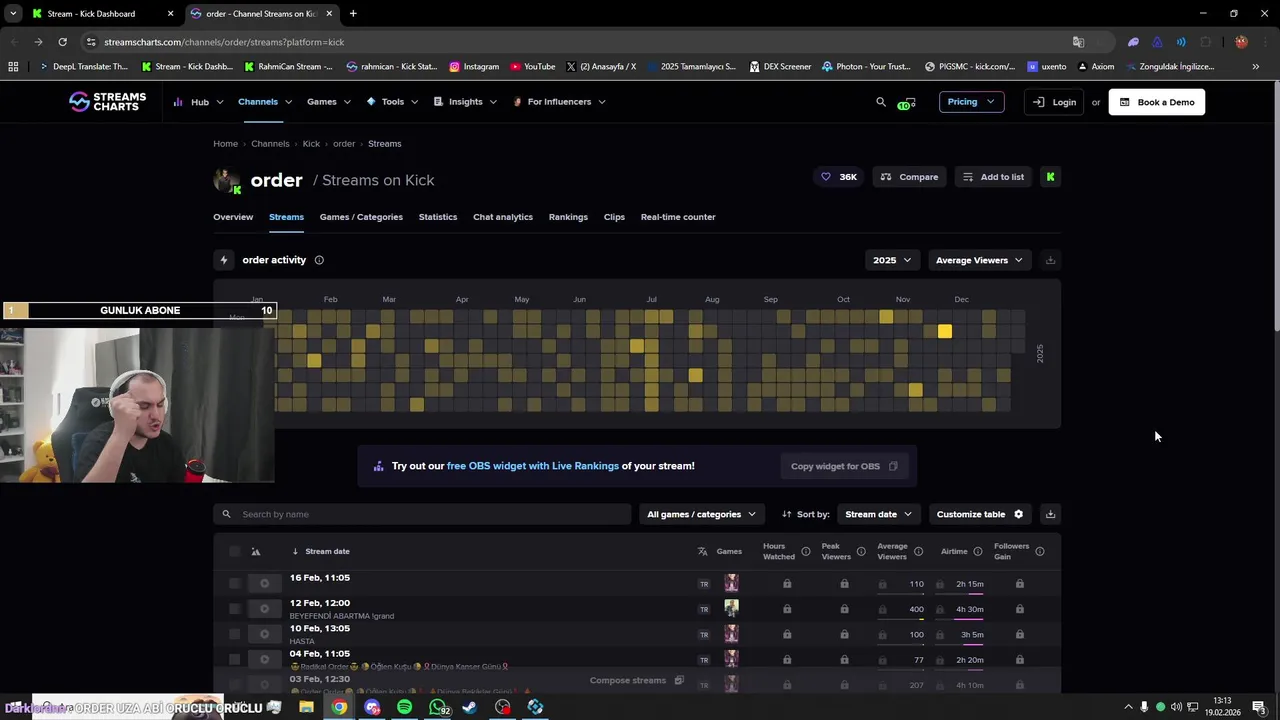
Task: Click the Customize table button
Action: (980, 514)
